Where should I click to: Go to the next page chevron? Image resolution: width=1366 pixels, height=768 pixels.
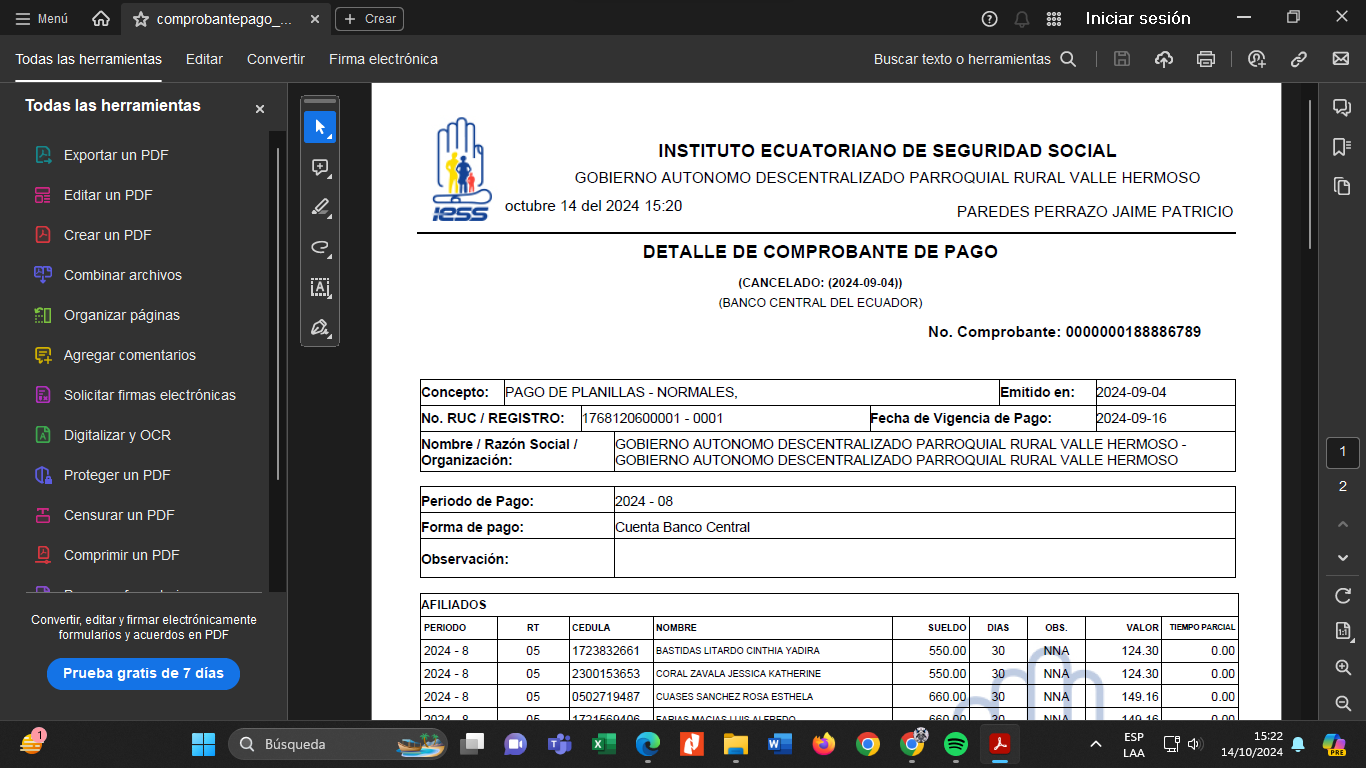(x=1343, y=557)
